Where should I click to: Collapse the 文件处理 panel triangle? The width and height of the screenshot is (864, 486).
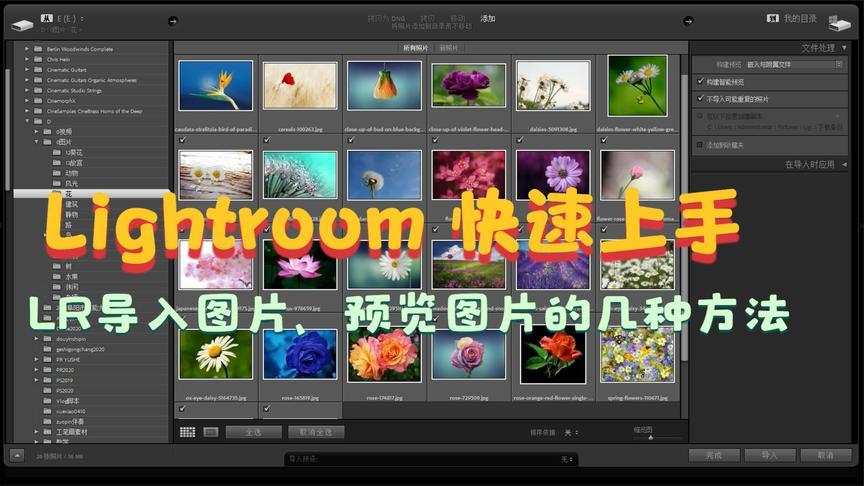[x=844, y=48]
